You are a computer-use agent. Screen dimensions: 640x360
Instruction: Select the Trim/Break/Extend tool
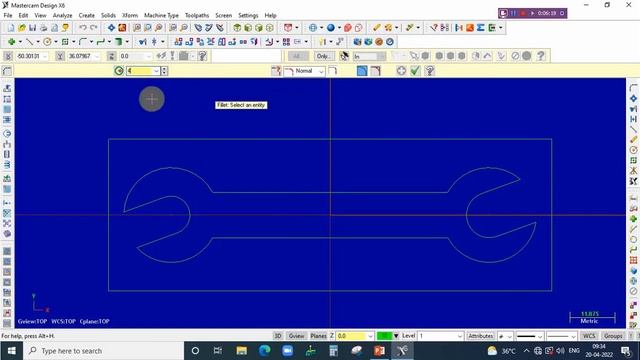click(x=142, y=42)
